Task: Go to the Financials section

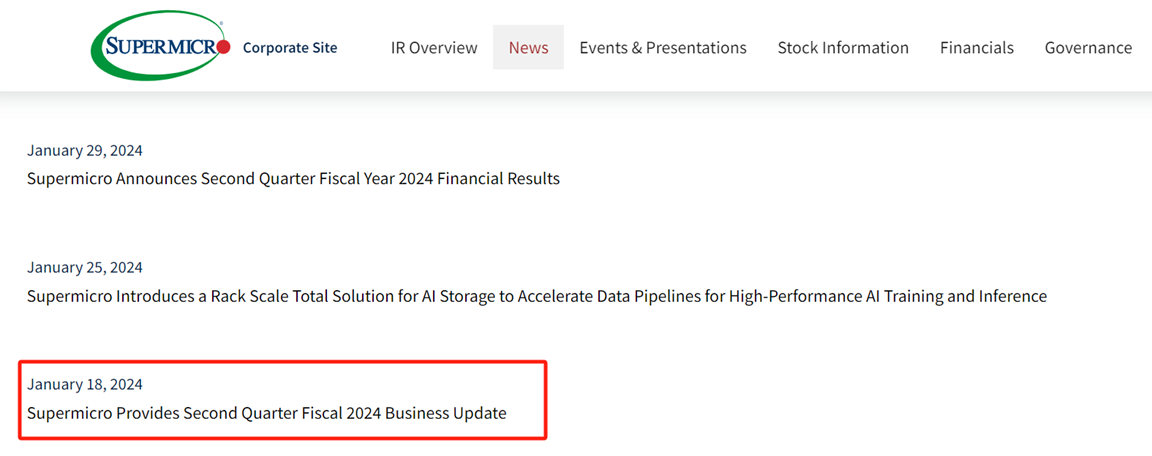Action: (x=976, y=48)
